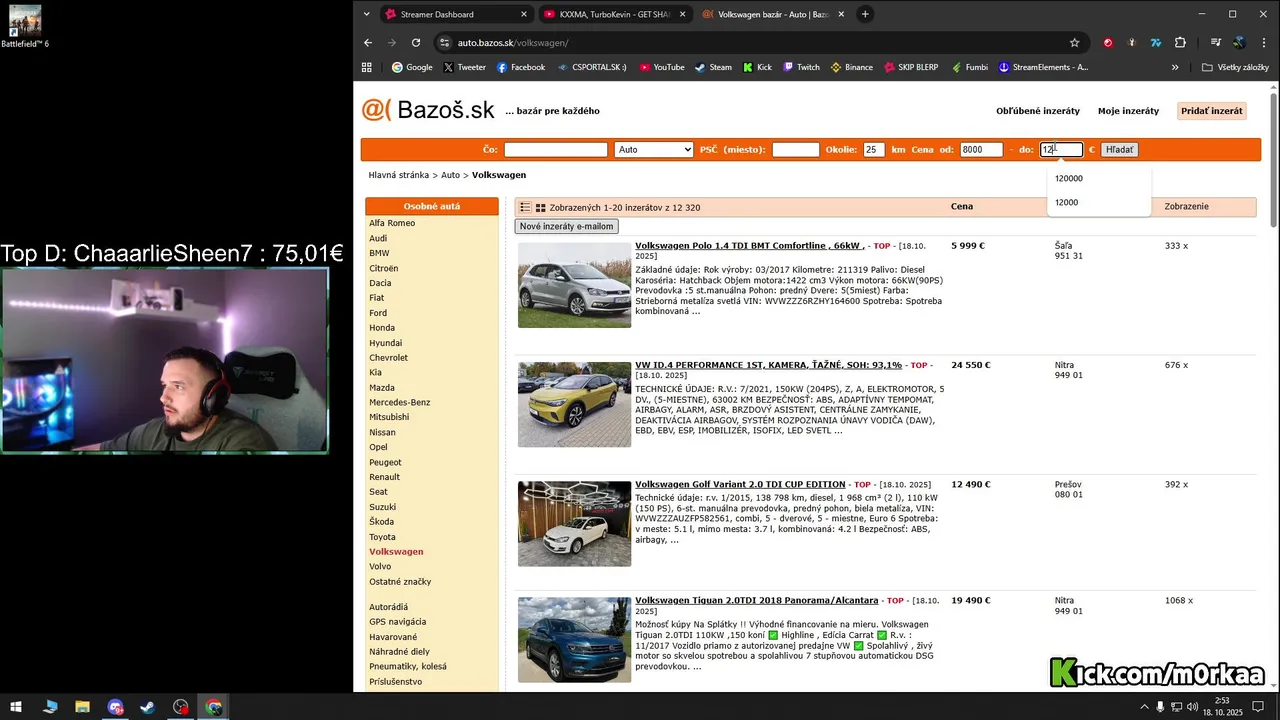
Task: Bookmark this page with the star icon
Action: coord(1075,43)
